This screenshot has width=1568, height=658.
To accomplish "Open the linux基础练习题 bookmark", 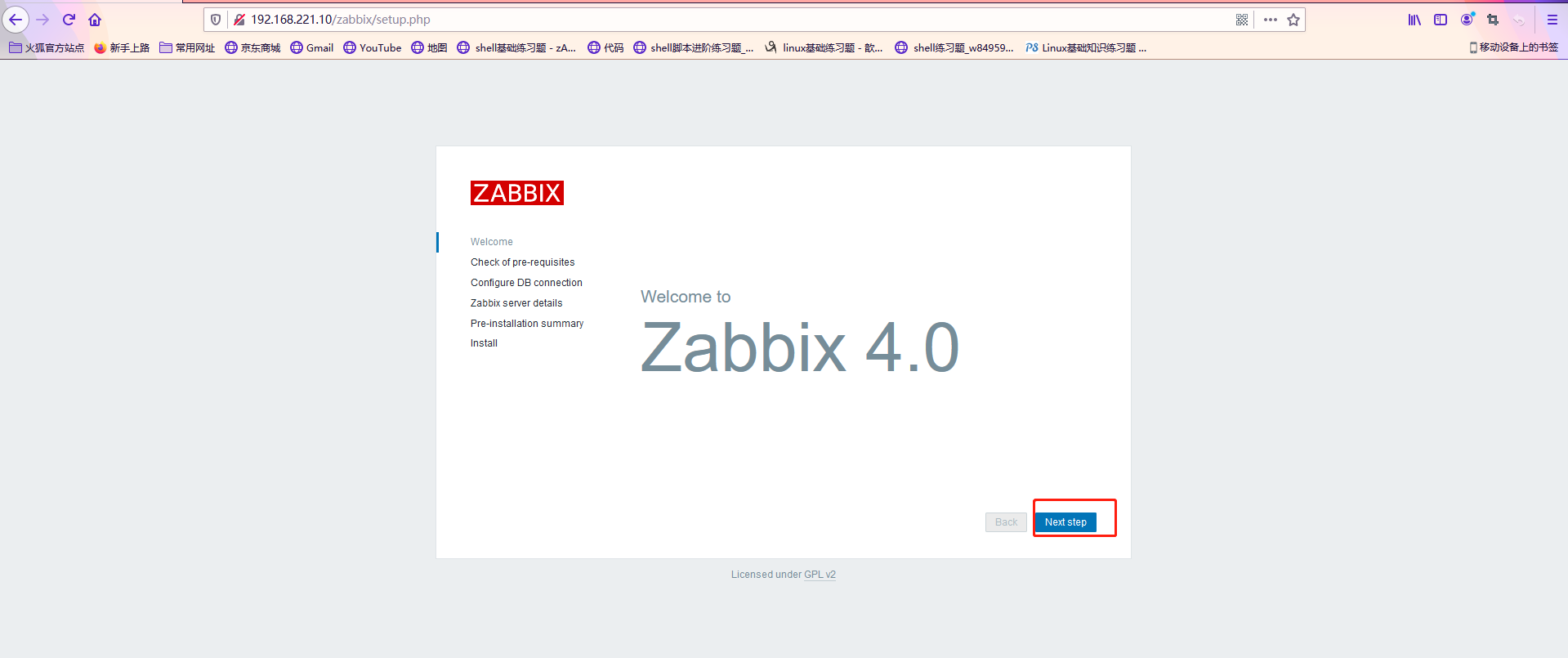I will tap(824, 47).
